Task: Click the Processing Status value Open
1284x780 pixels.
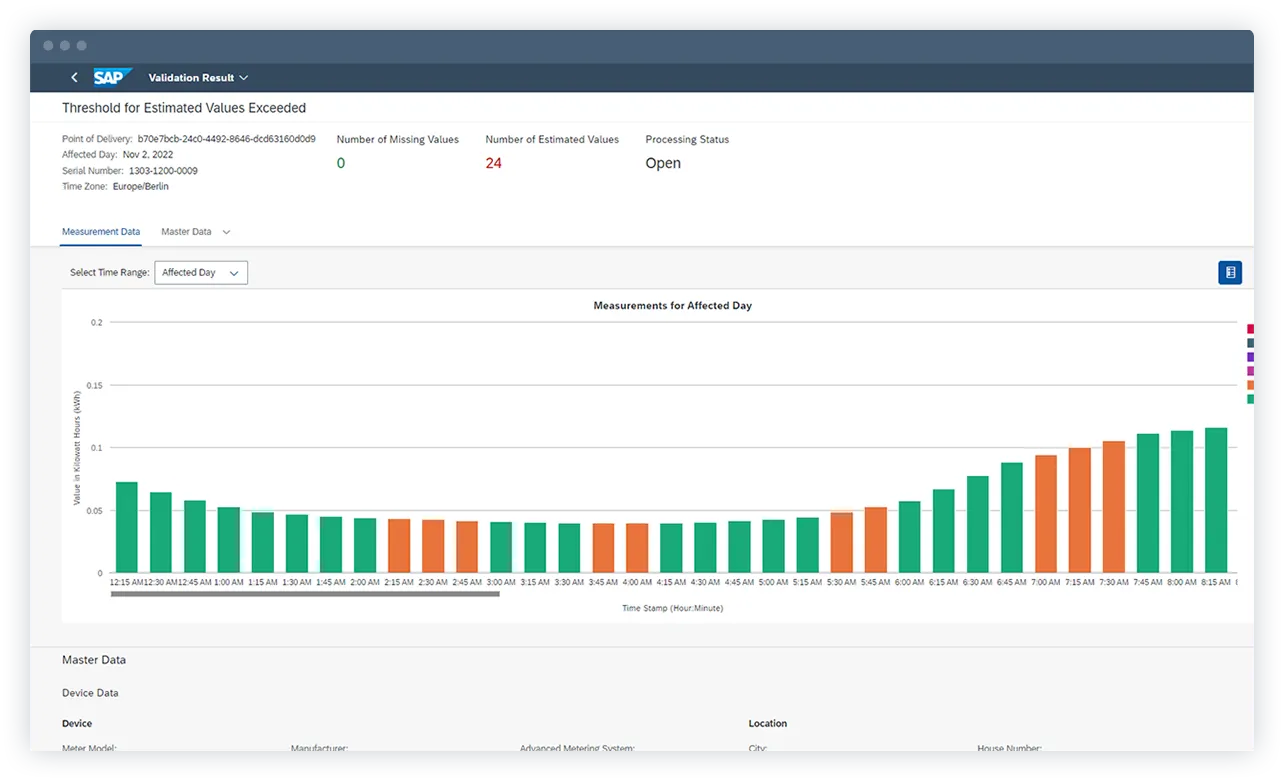Action: (x=663, y=163)
